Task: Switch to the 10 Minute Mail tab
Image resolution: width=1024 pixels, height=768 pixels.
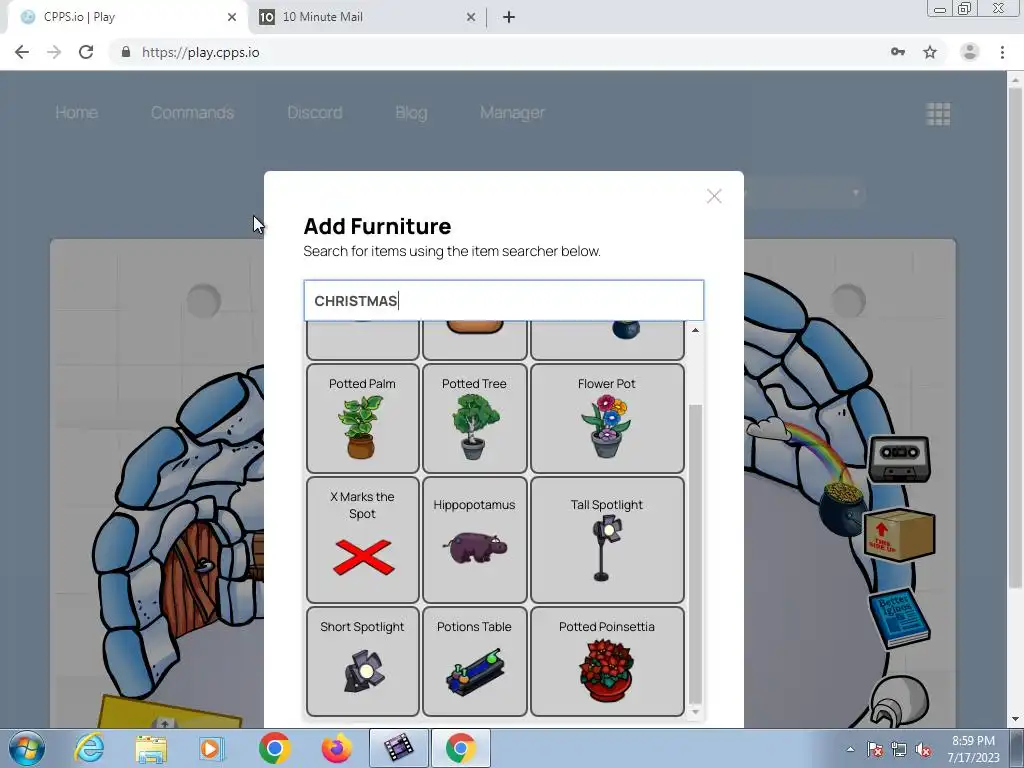Action: coord(368,17)
